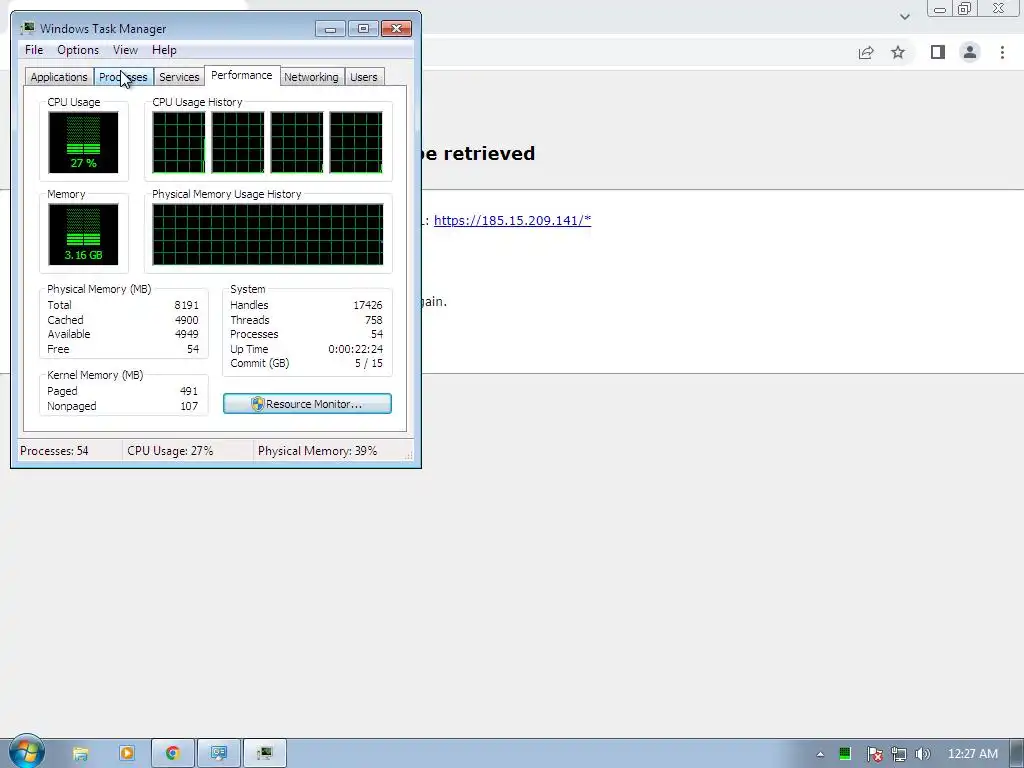Open the volume speaker tray icon

[x=922, y=754]
